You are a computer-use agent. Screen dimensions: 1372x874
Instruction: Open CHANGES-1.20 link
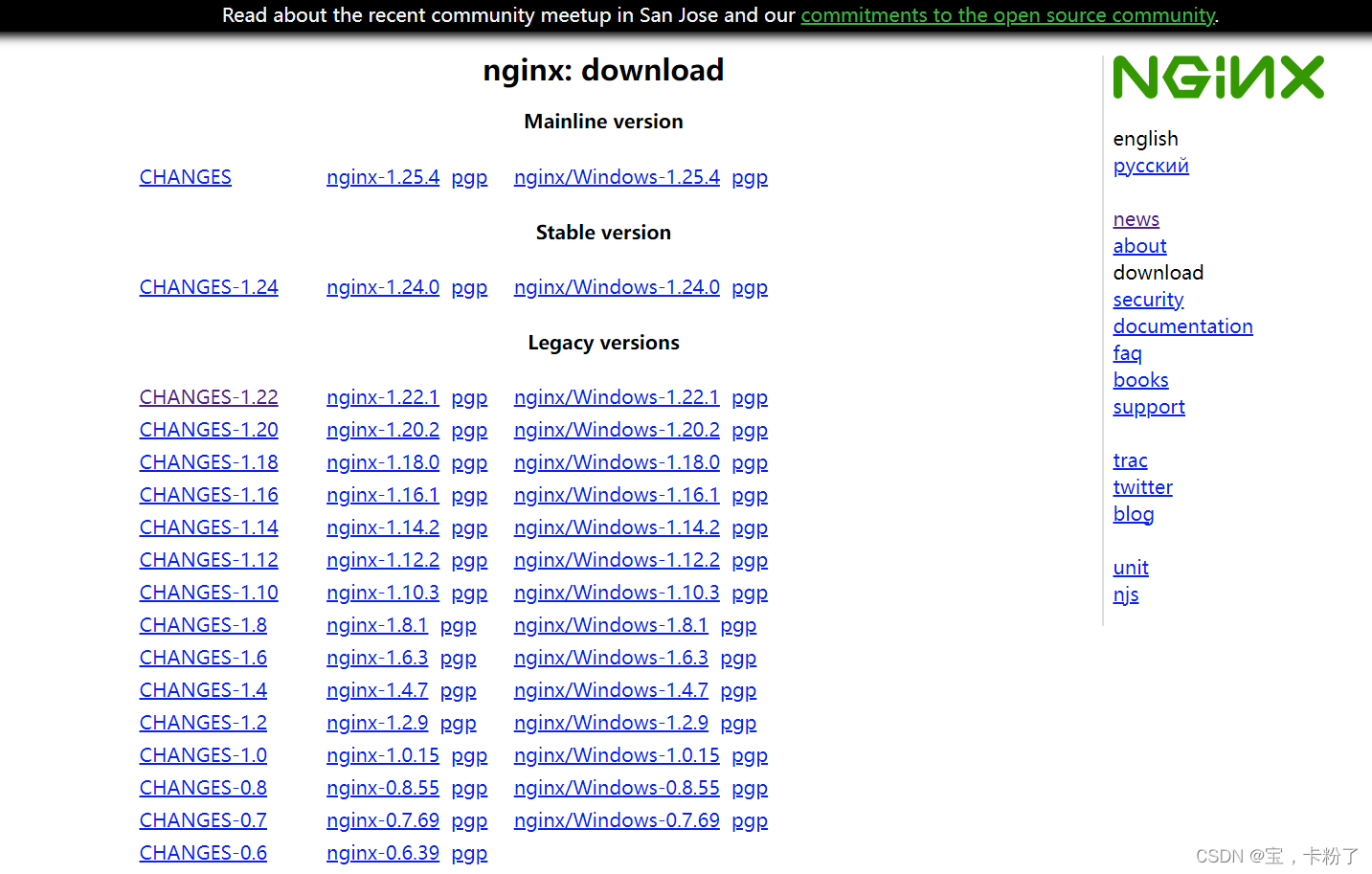(x=209, y=430)
